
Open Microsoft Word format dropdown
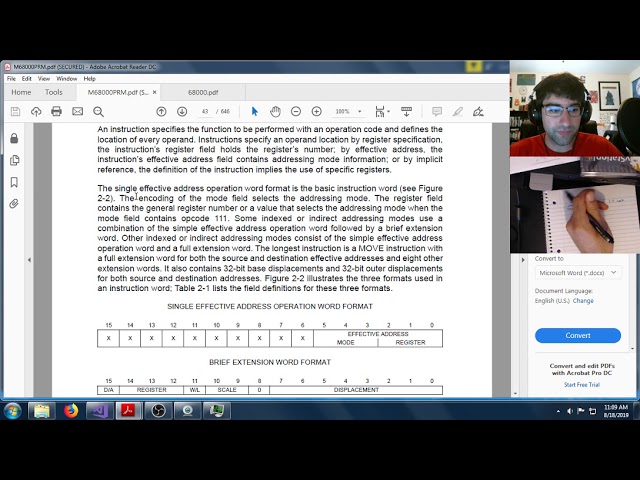pyautogui.click(x=578, y=273)
